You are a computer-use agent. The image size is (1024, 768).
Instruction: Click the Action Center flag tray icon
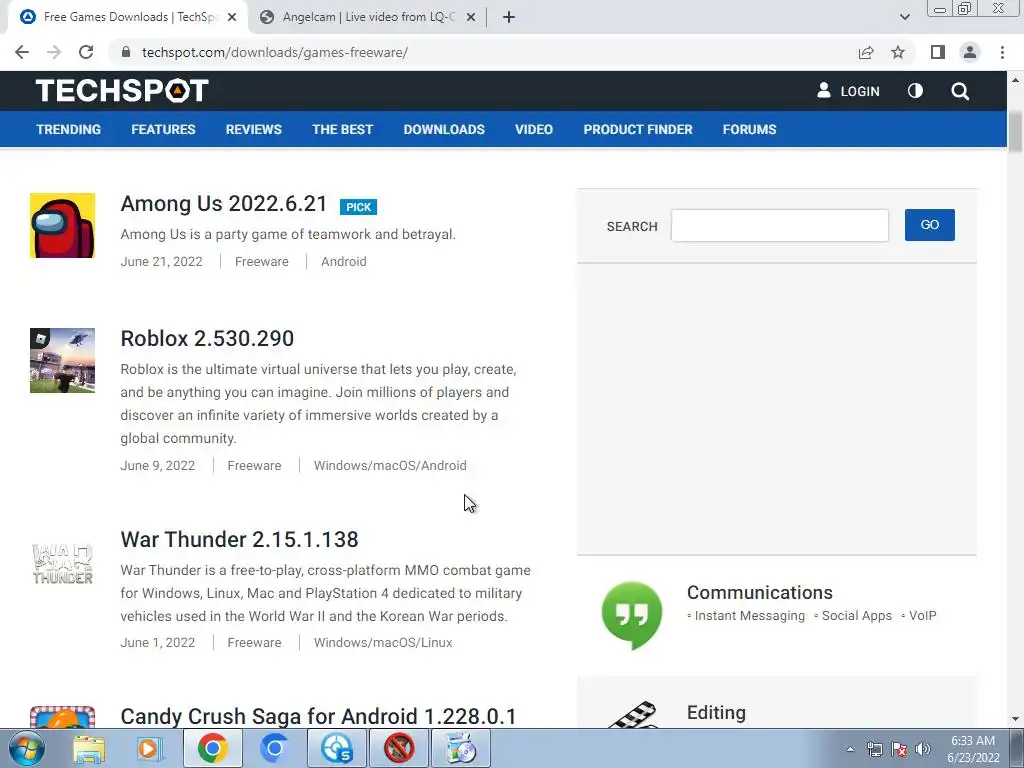(899, 749)
